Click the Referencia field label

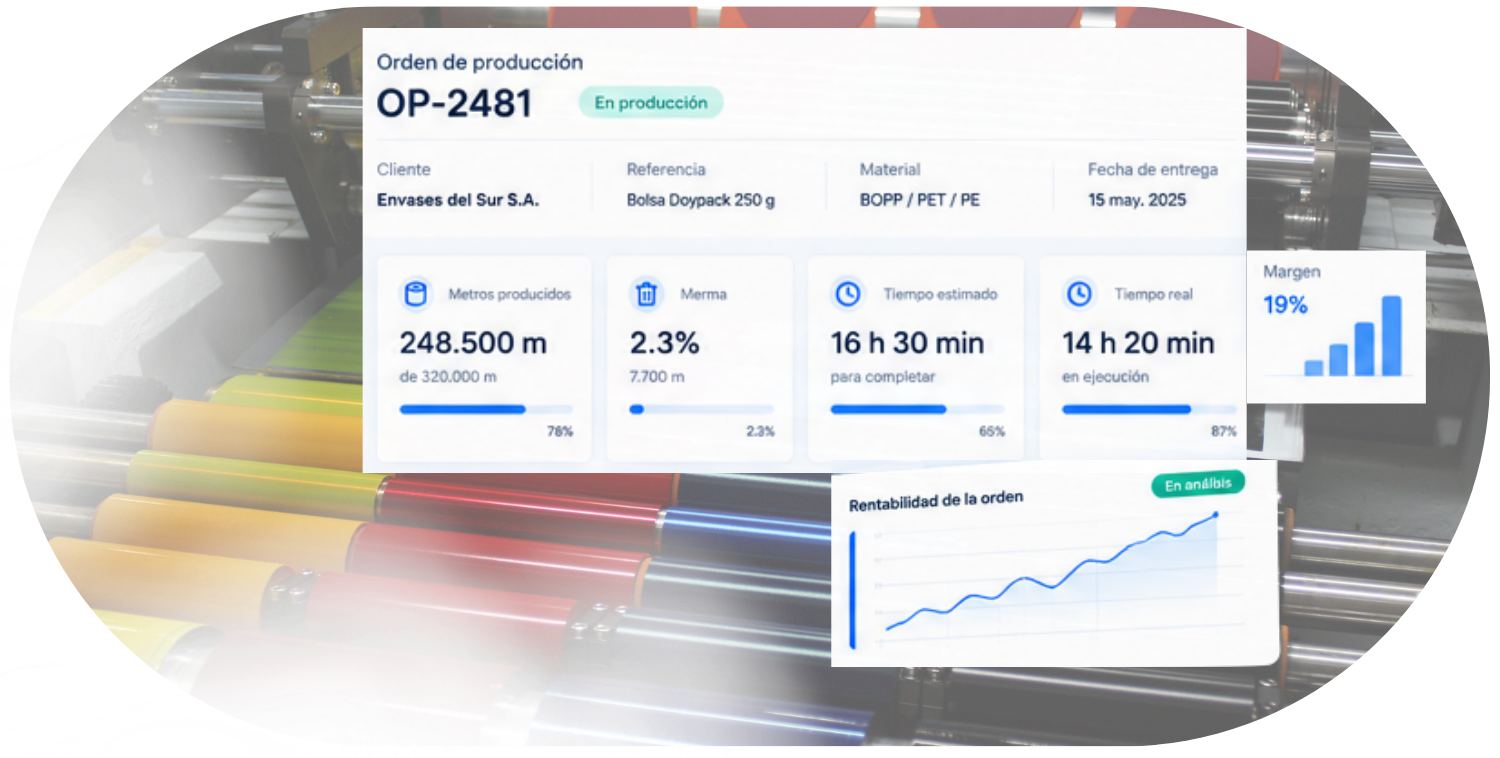click(x=666, y=170)
